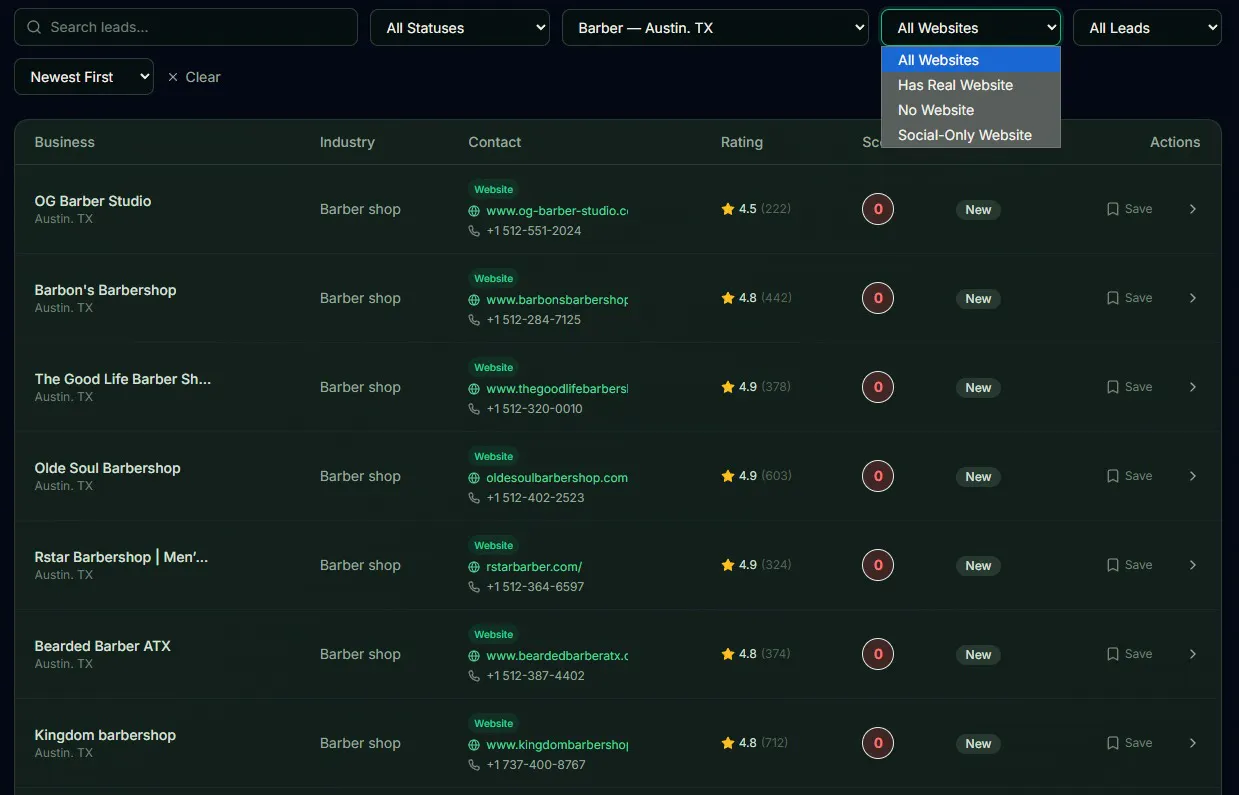
Task: Click phone number +1 512-364-6597
Action: (535, 587)
